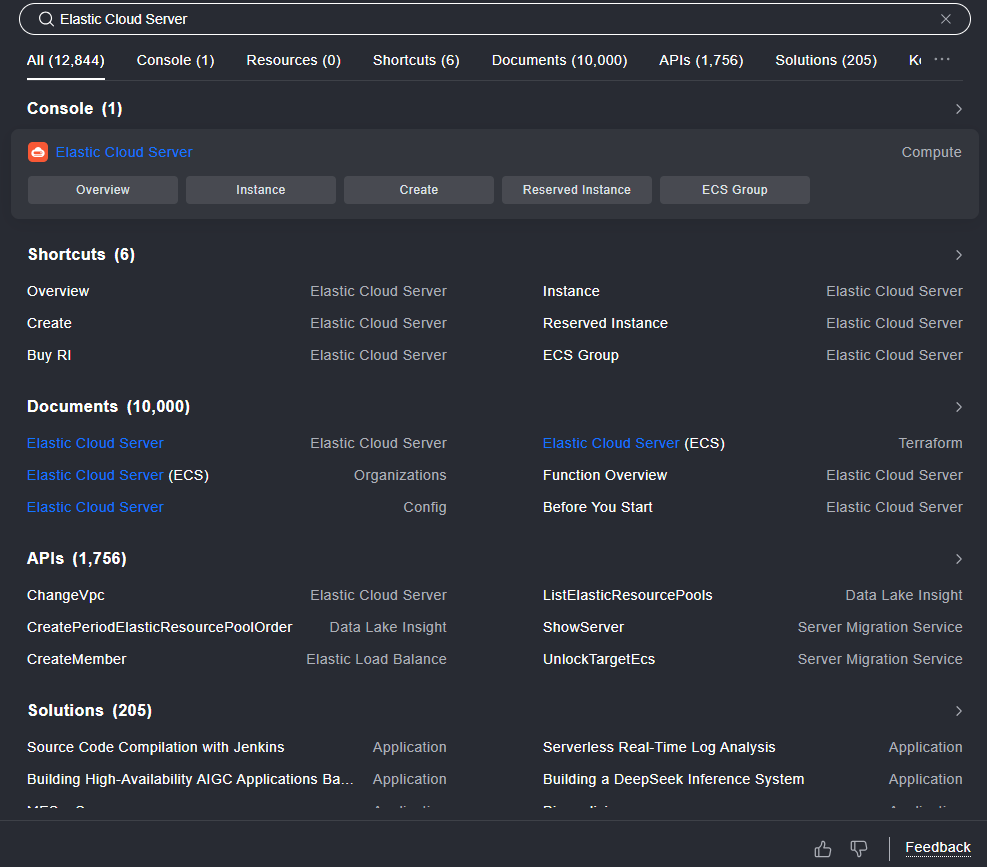Image resolution: width=987 pixels, height=867 pixels.
Task: Open the Before You Start document
Action: 753,507
